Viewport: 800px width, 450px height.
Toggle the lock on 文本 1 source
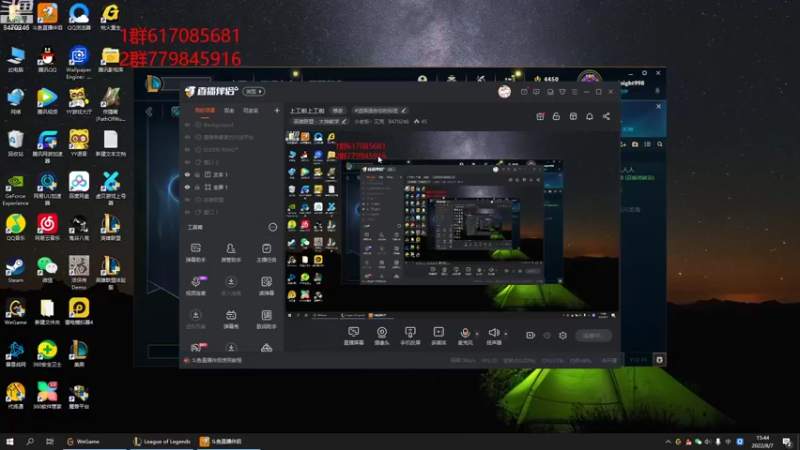197,174
